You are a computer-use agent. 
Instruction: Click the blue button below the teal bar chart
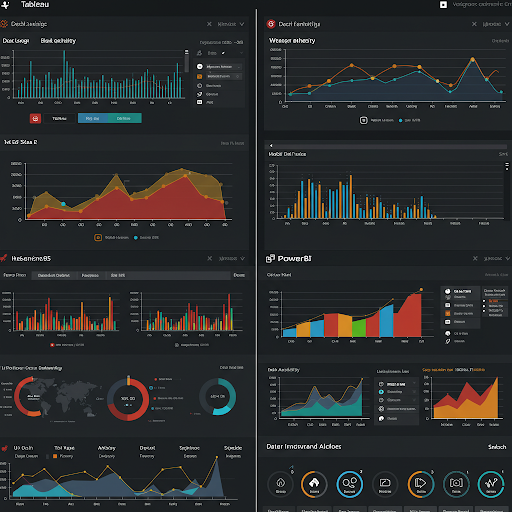[x=93, y=118]
